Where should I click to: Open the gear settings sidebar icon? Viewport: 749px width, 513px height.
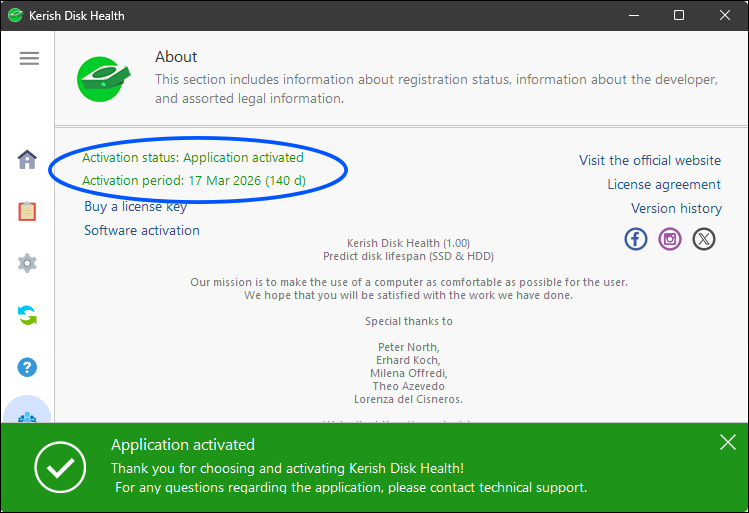point(27,263)
